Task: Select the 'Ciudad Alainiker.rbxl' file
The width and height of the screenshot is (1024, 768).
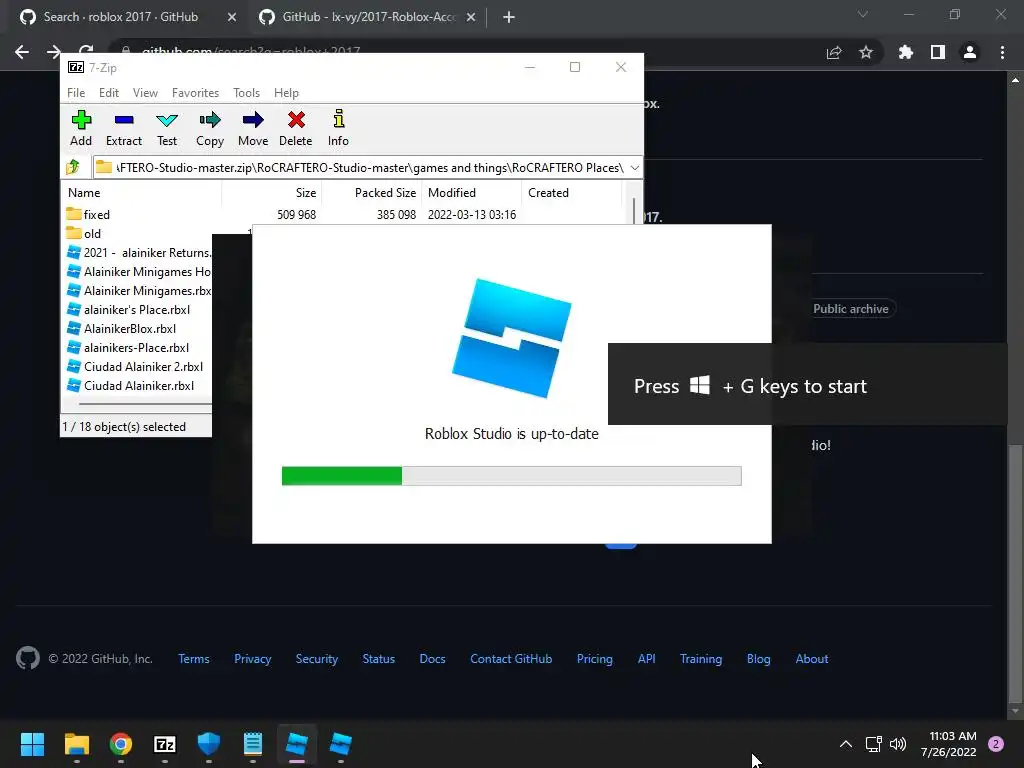Action: pos(131,385)
